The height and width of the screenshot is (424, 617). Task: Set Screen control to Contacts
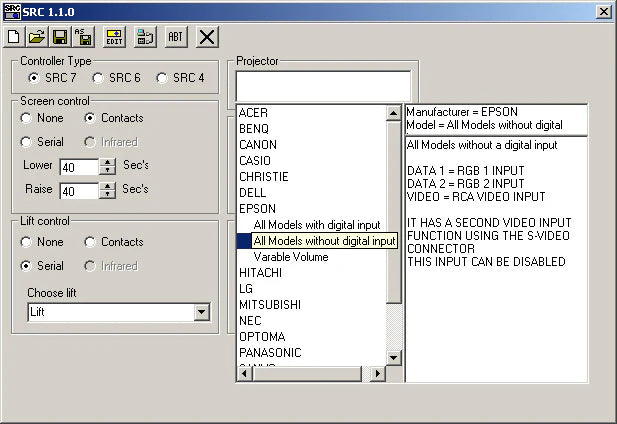[x=114, y=118]
